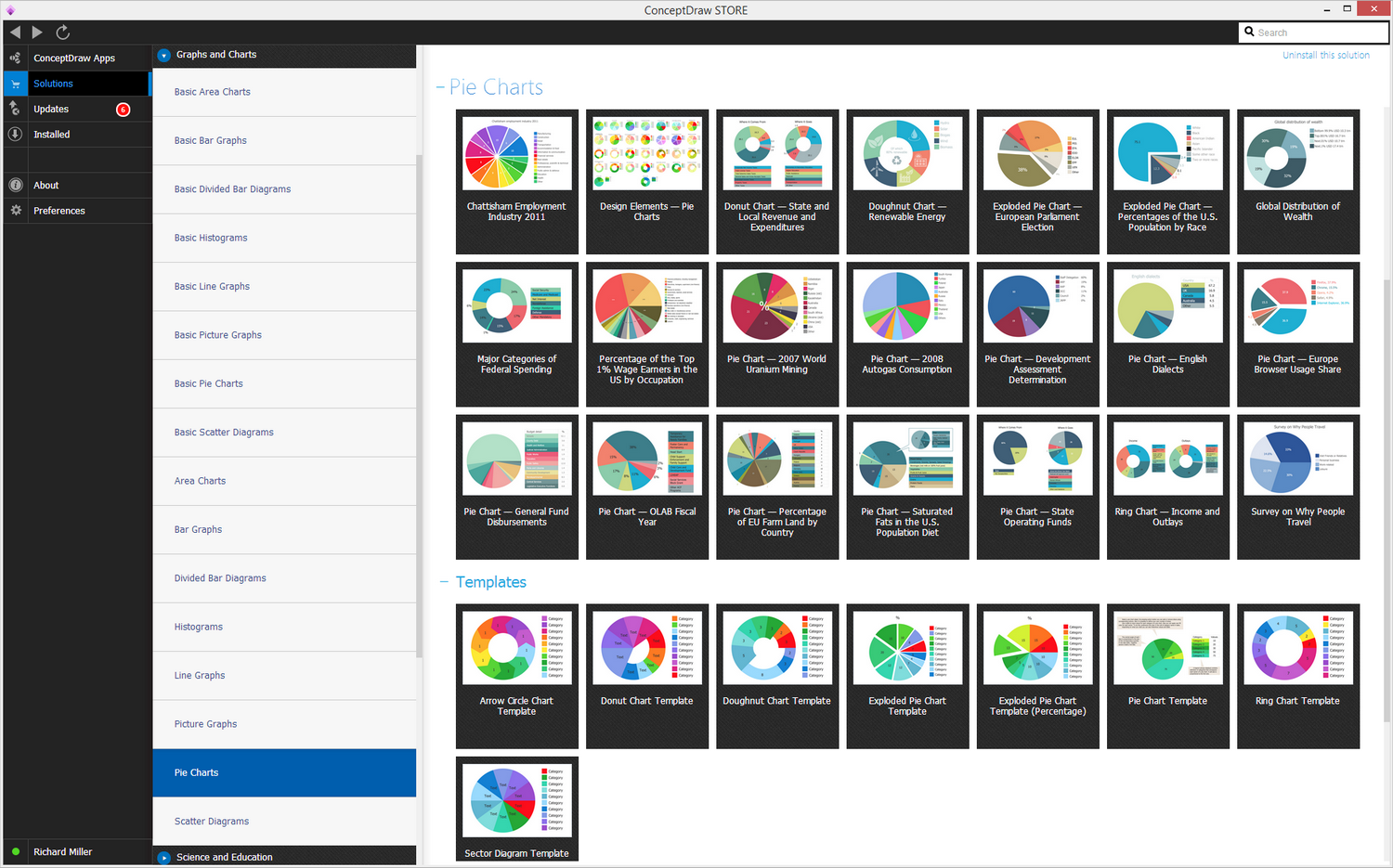Collapse the Templates section
Screen dimensions: 1393x868
point(444,582)
